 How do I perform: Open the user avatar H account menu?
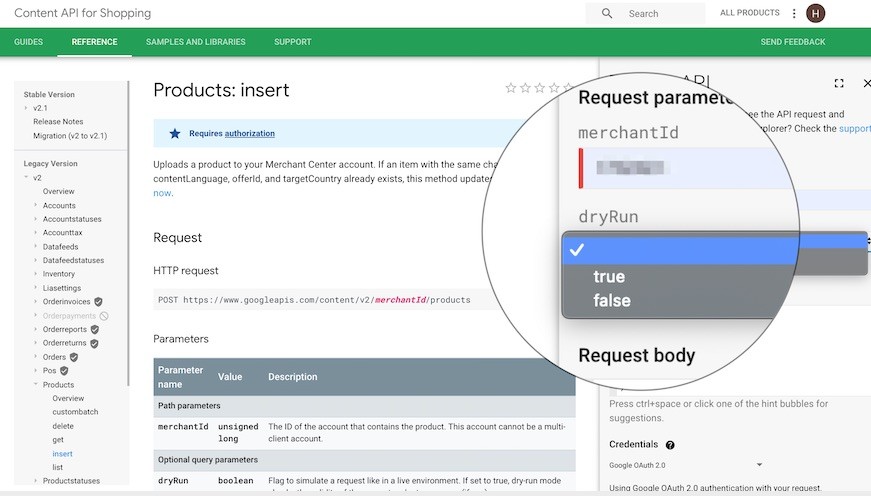(x=815, y=13)
